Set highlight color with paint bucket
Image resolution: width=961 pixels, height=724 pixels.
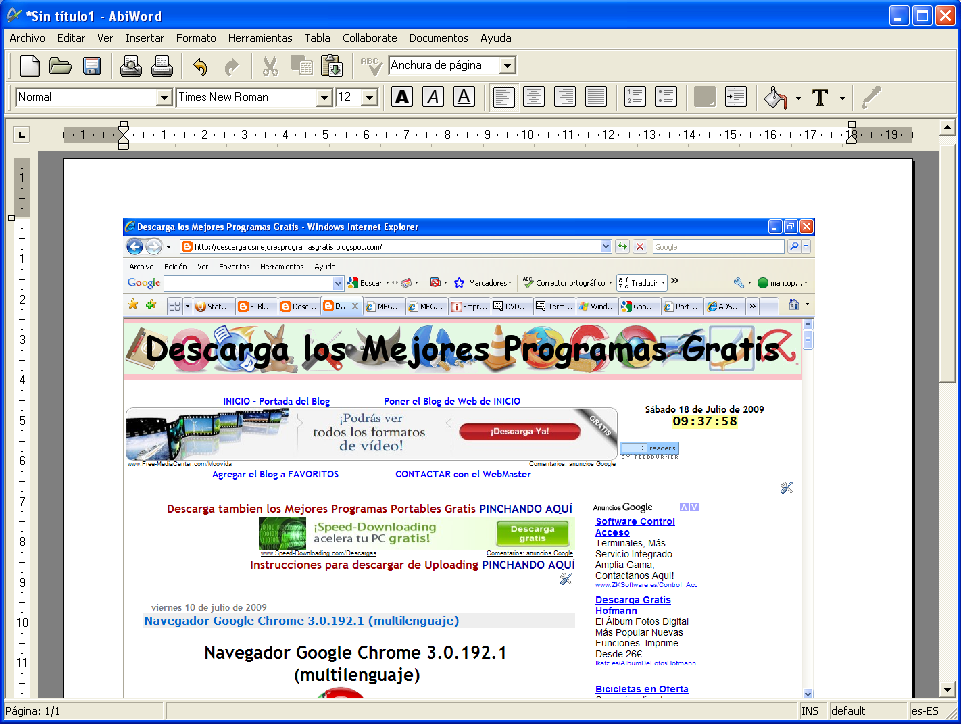pyautogui.click(x=776, y=97)
